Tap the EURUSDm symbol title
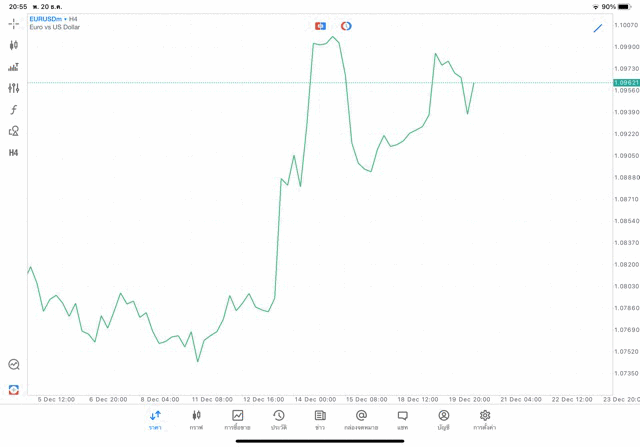The height and width of the screenshot is (447, 640). 52,18
